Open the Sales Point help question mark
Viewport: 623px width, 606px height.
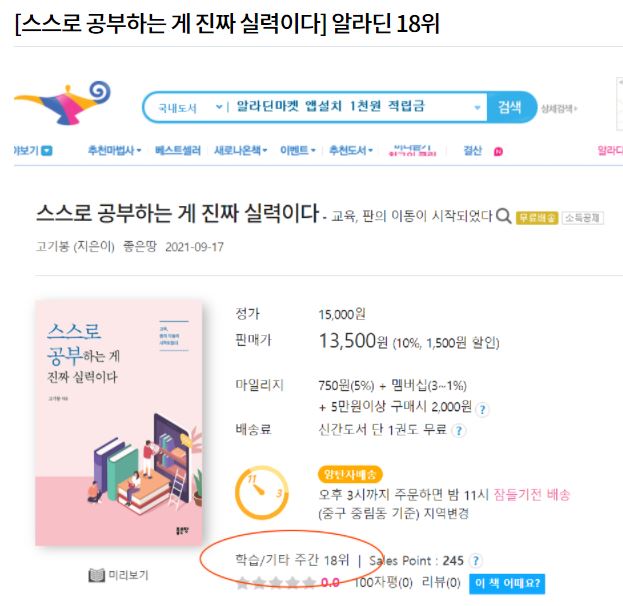(x=476, y=561)
